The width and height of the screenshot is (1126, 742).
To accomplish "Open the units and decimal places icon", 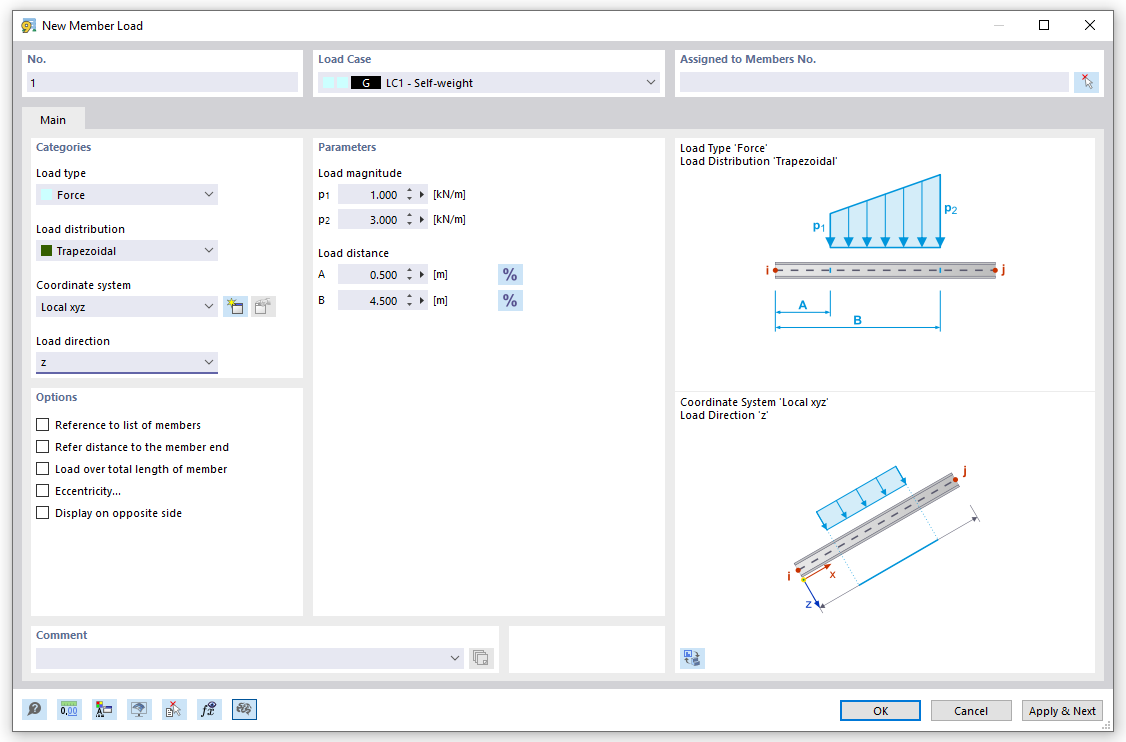I will [x=69, y=710].
